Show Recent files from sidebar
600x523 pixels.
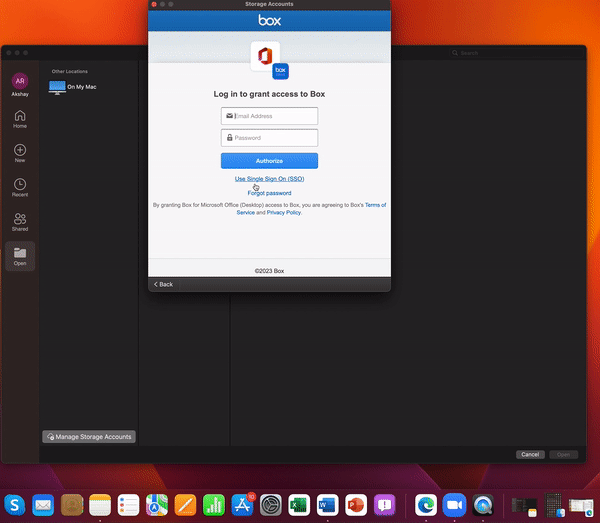[20, 186]
